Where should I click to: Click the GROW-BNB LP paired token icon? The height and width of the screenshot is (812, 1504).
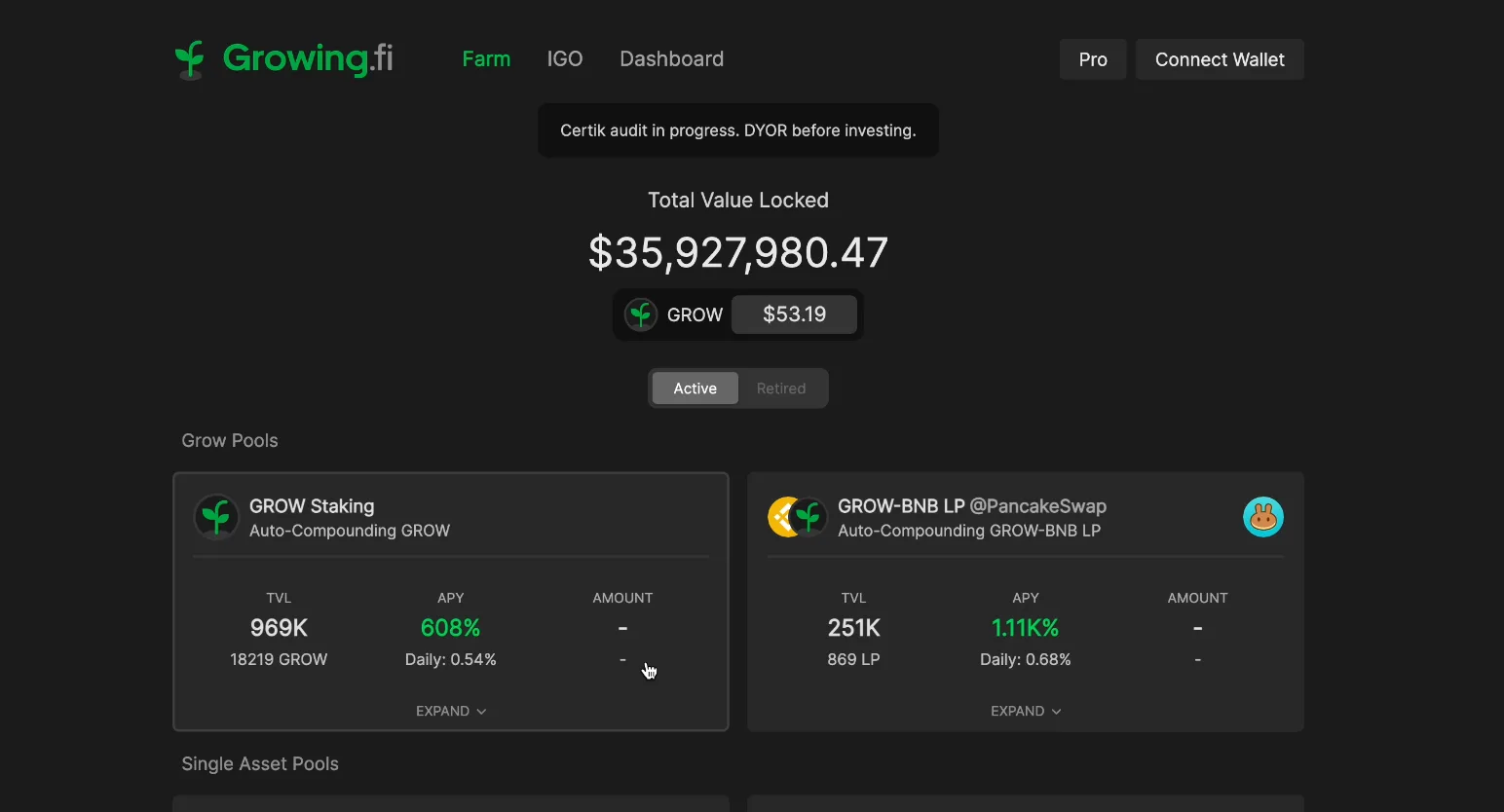point(798,517)
